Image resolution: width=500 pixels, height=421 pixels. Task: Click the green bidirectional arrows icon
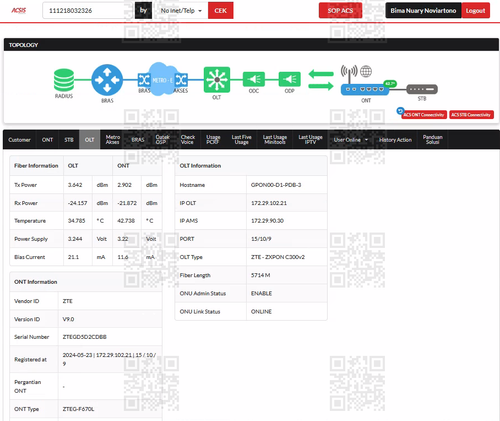point(321,80)
